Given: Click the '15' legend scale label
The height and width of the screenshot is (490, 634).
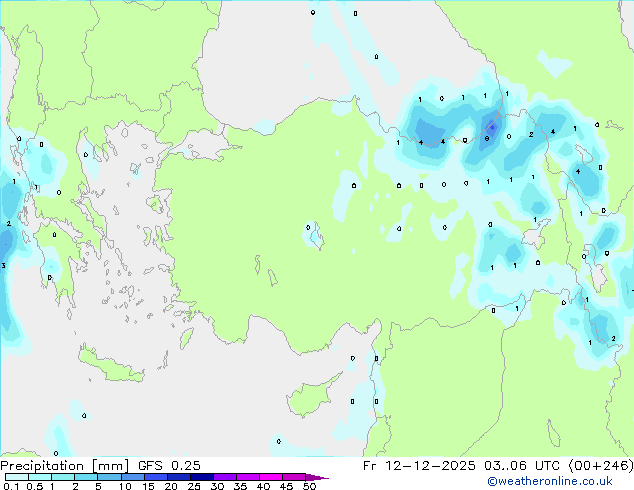Looking at the screenshot, I should [x=148, y=486].
